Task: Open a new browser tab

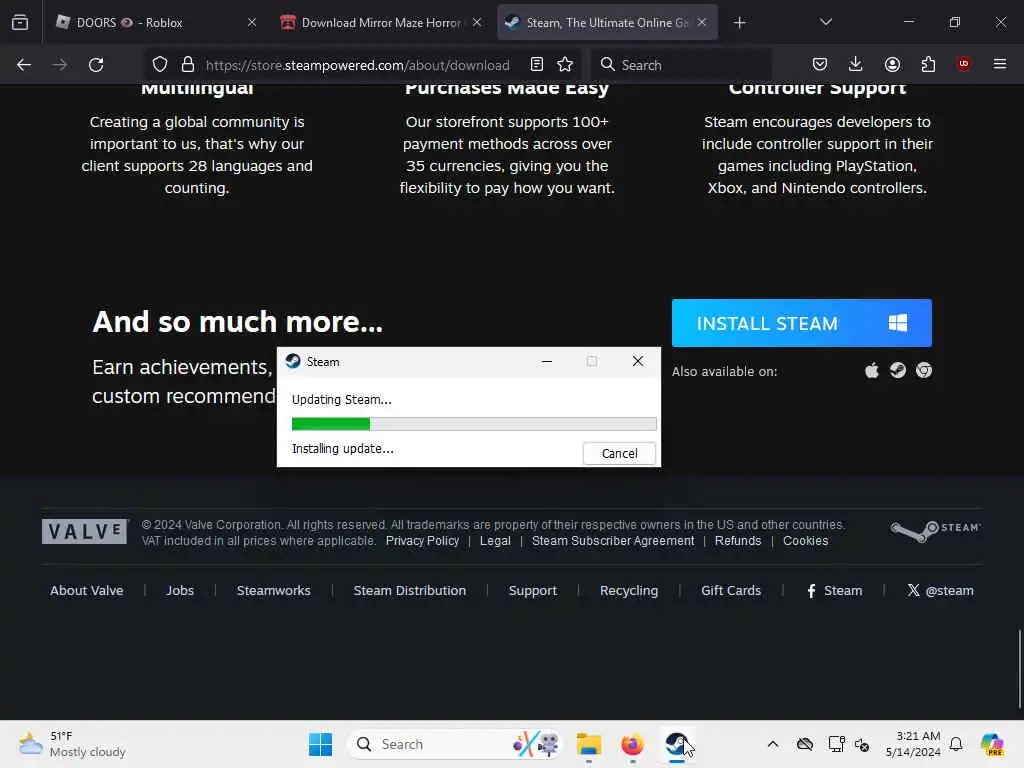Action: pos(739,23)
